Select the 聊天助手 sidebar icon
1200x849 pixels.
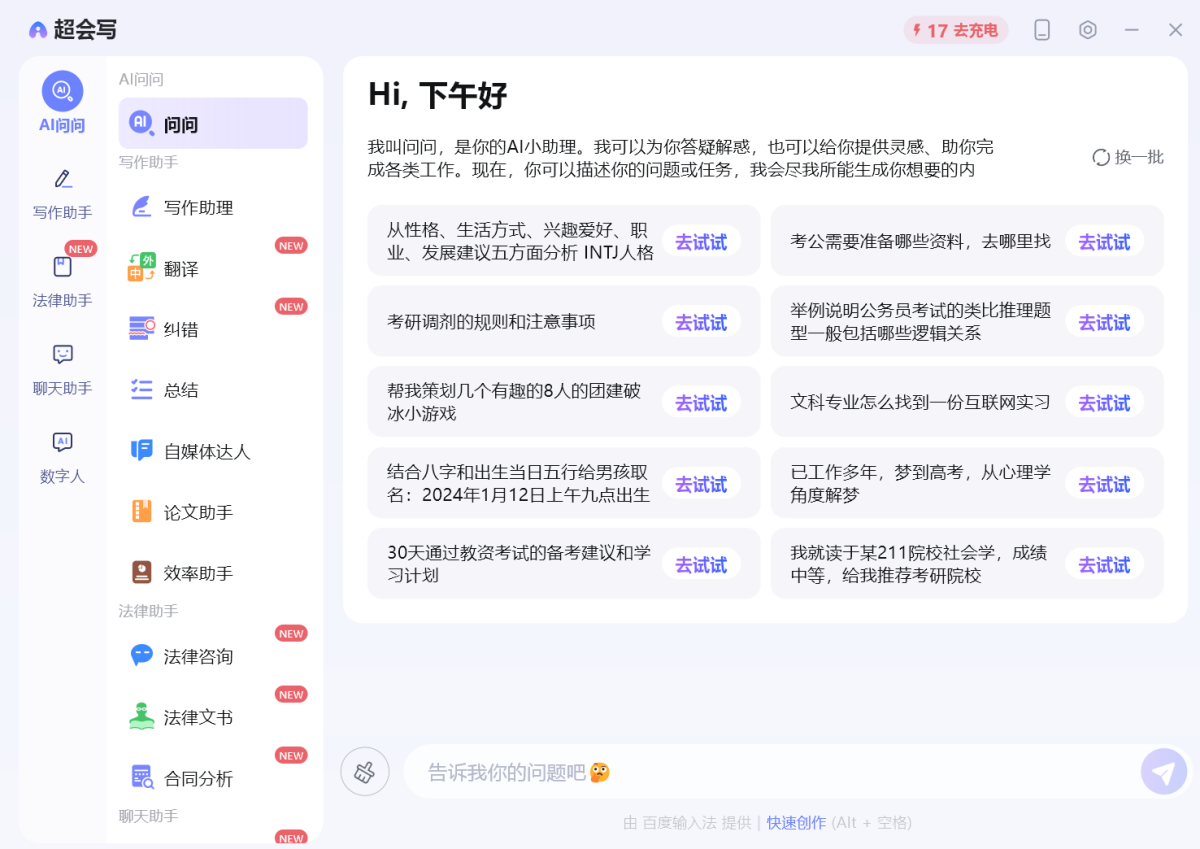62,367
